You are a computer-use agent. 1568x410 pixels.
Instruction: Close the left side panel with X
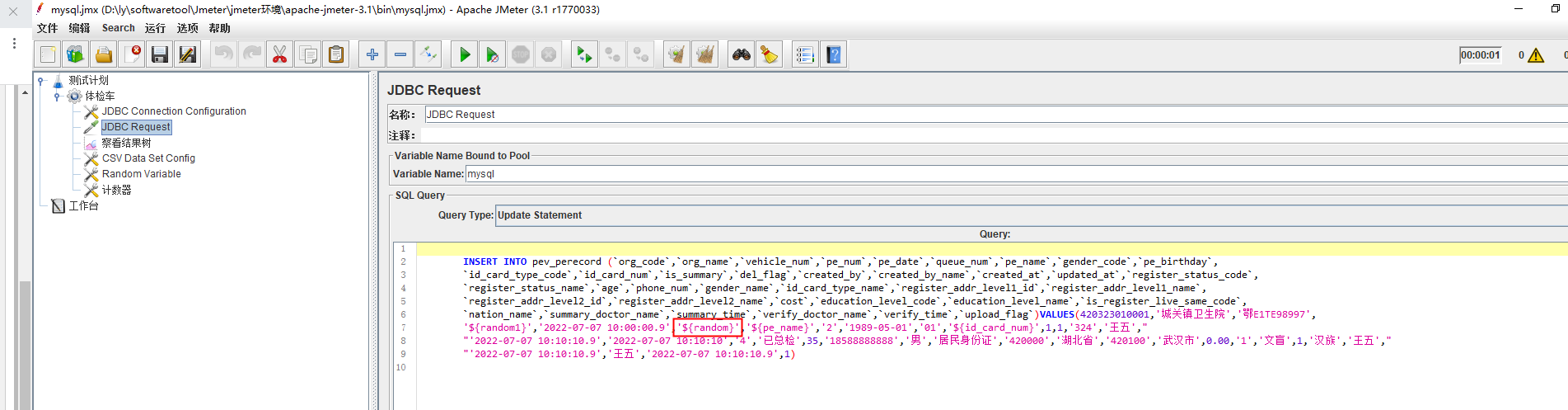point(13,12)
